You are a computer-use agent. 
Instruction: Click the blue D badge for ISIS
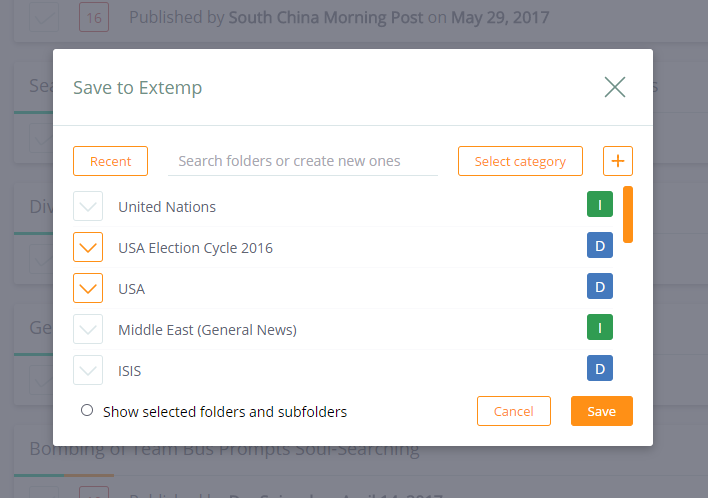tap(600, 368)
